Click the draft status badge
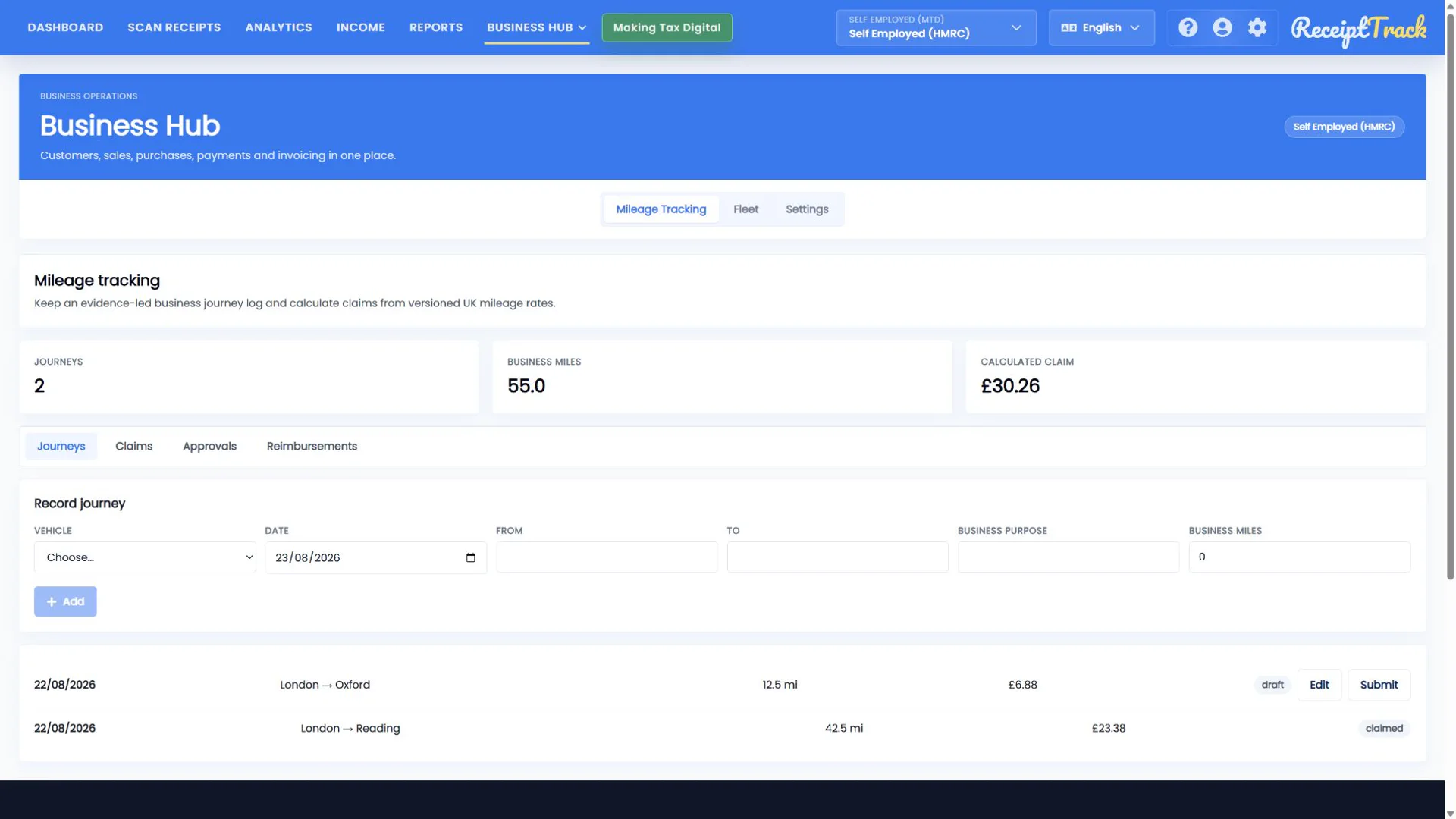This screenshot has width=1456, height=819. [1272, 685]
